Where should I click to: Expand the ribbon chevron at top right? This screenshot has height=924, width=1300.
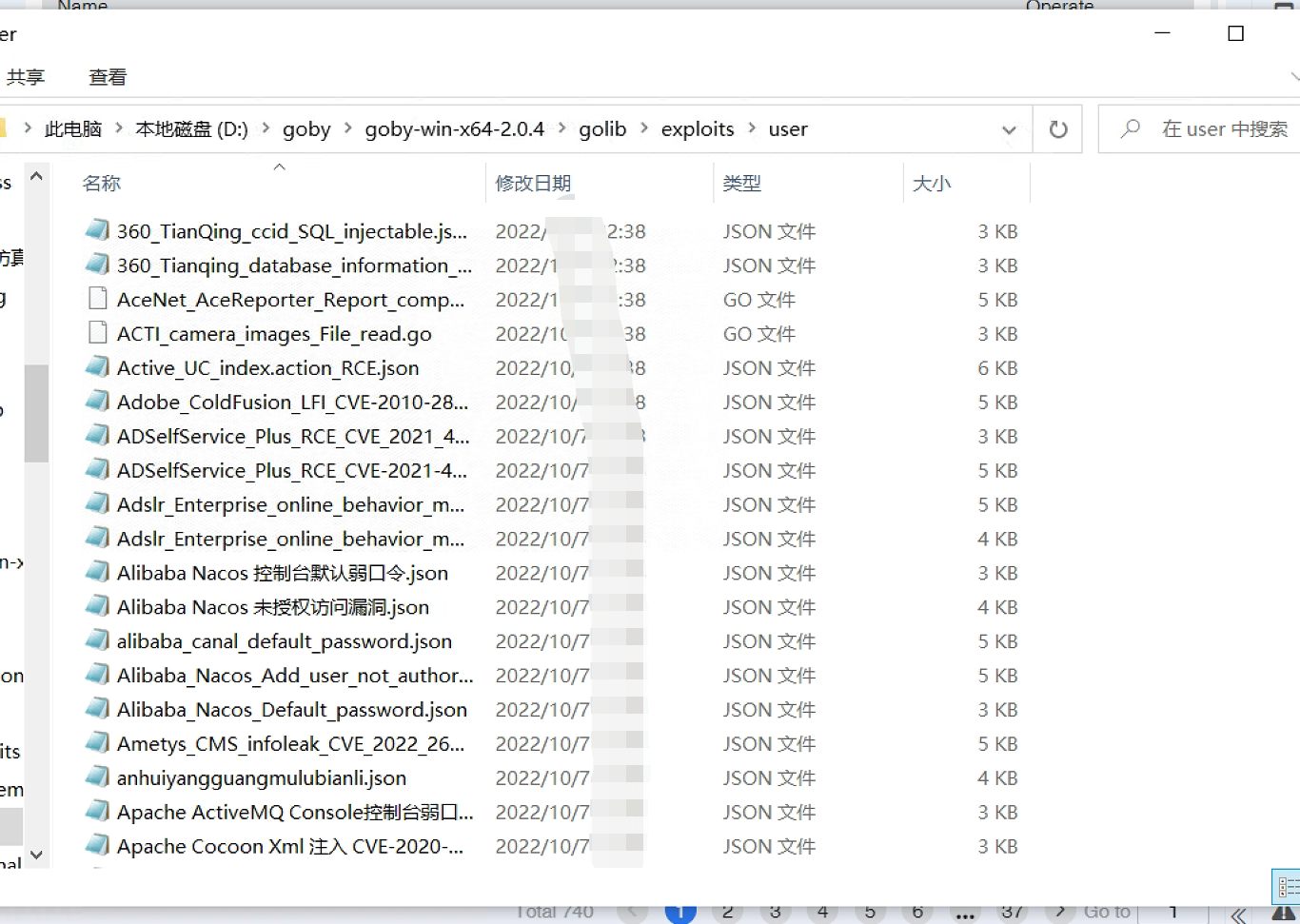[x=1294, y=77]
